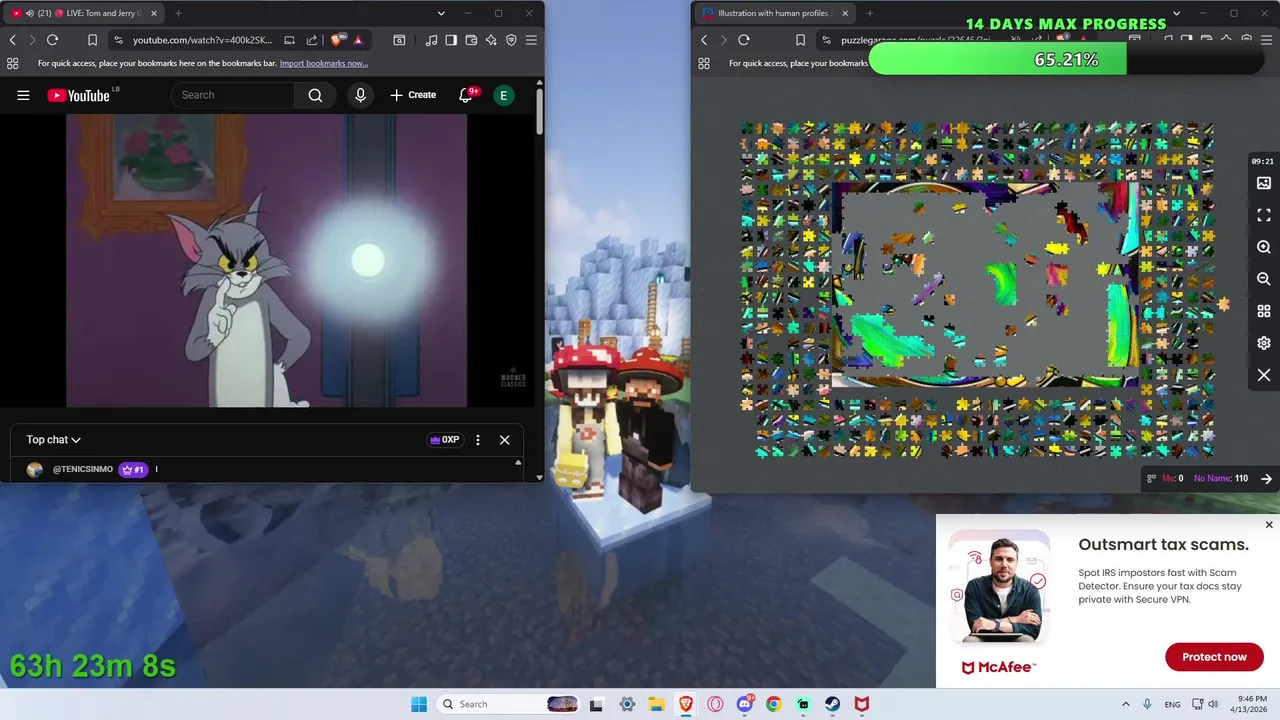1280x720 pixels.
Task: Open File Explorer from taskbar
Action: click(656, 704)
